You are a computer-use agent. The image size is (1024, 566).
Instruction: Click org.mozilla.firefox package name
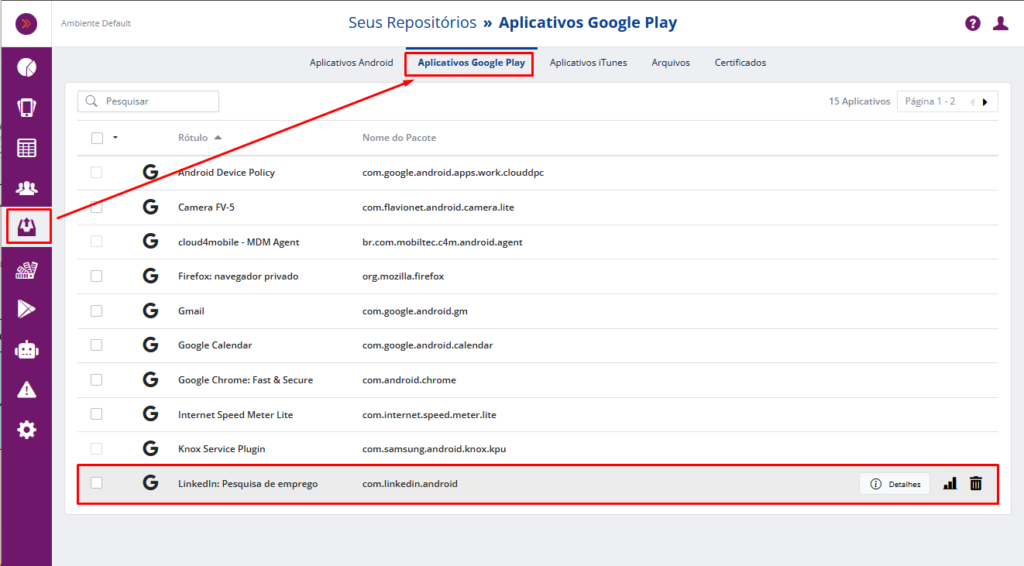click(x=403, y=276)
